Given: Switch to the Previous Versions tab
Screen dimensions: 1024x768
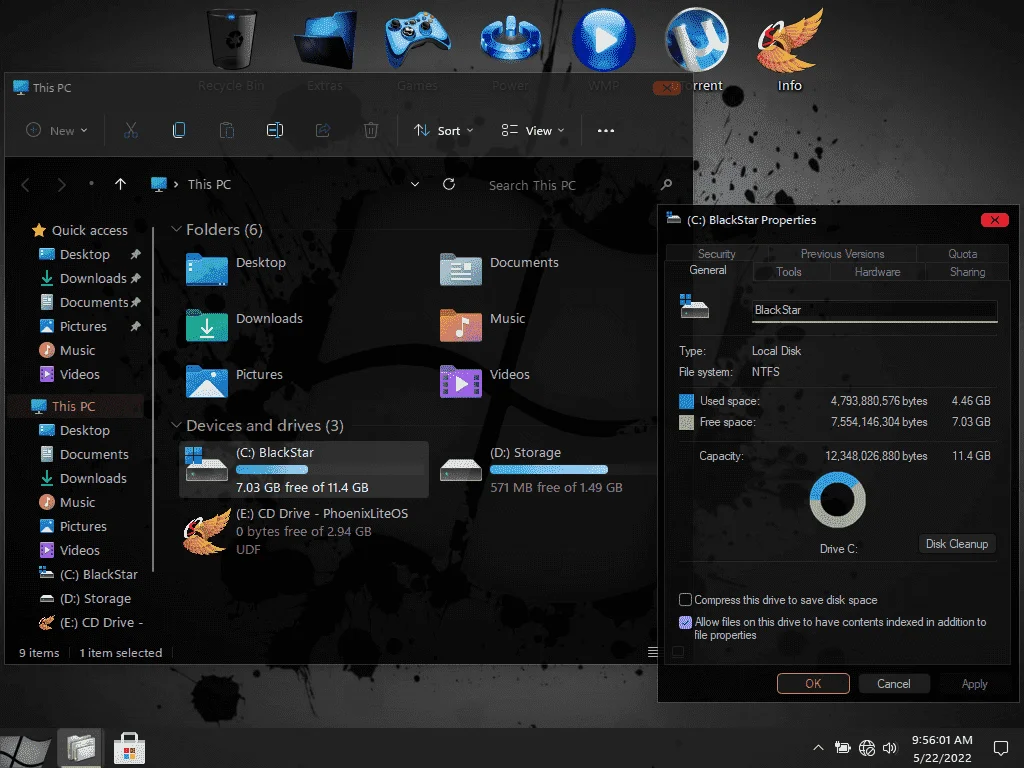Looking at the screenshot, I should pos(842,254).
